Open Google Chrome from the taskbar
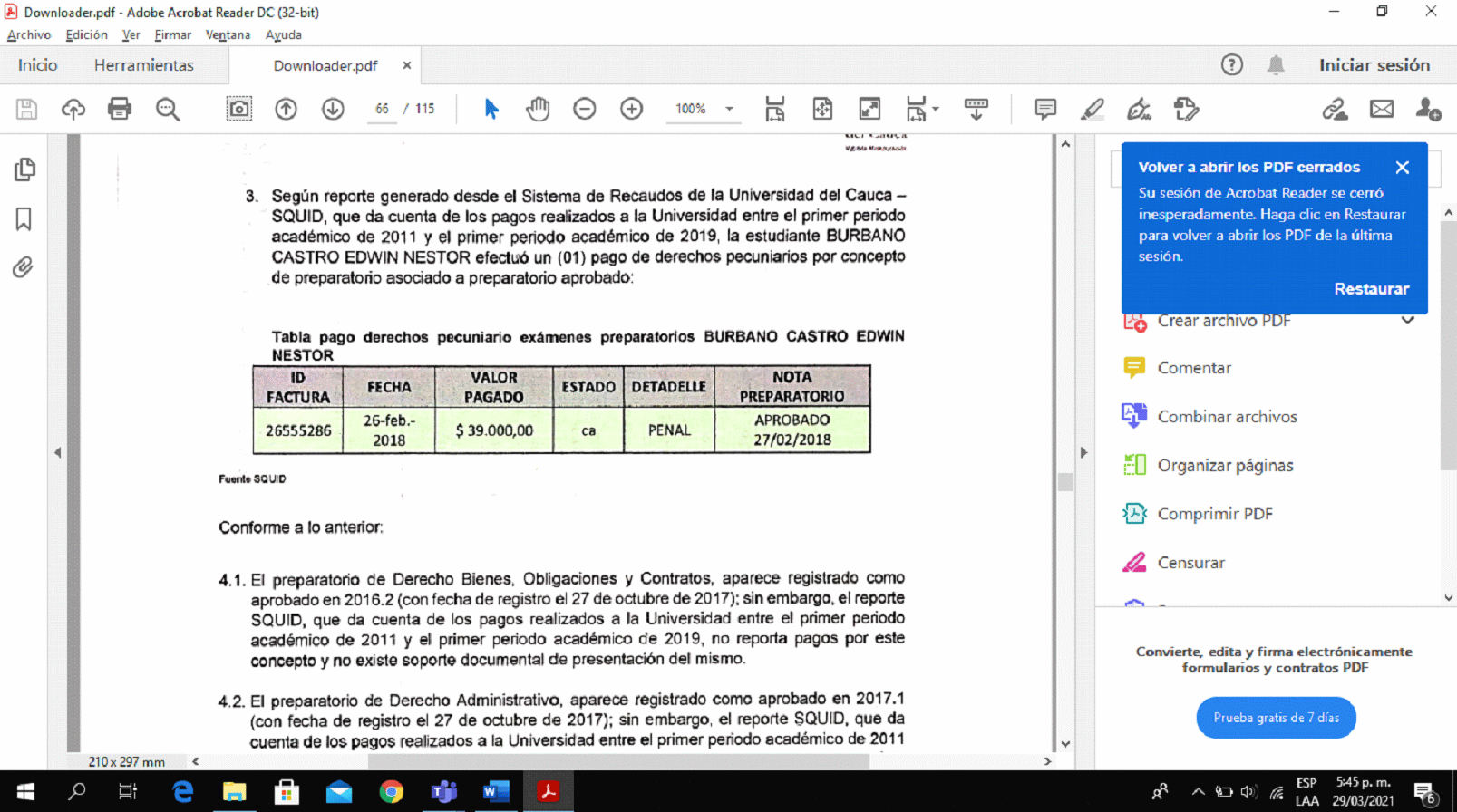Screen dimensions: 1457x812 (x=392, y=792)
